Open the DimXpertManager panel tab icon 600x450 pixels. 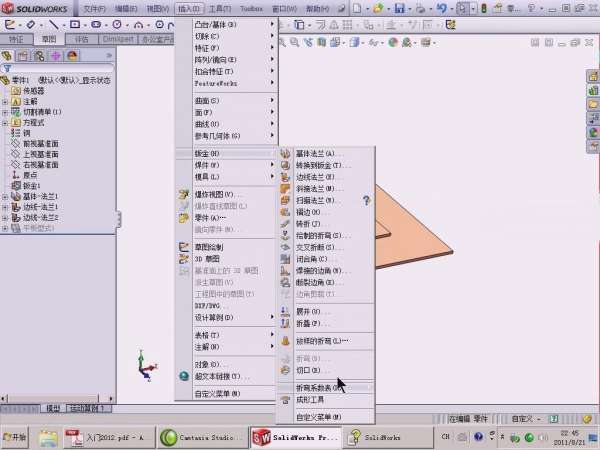(x=55, y=56)
